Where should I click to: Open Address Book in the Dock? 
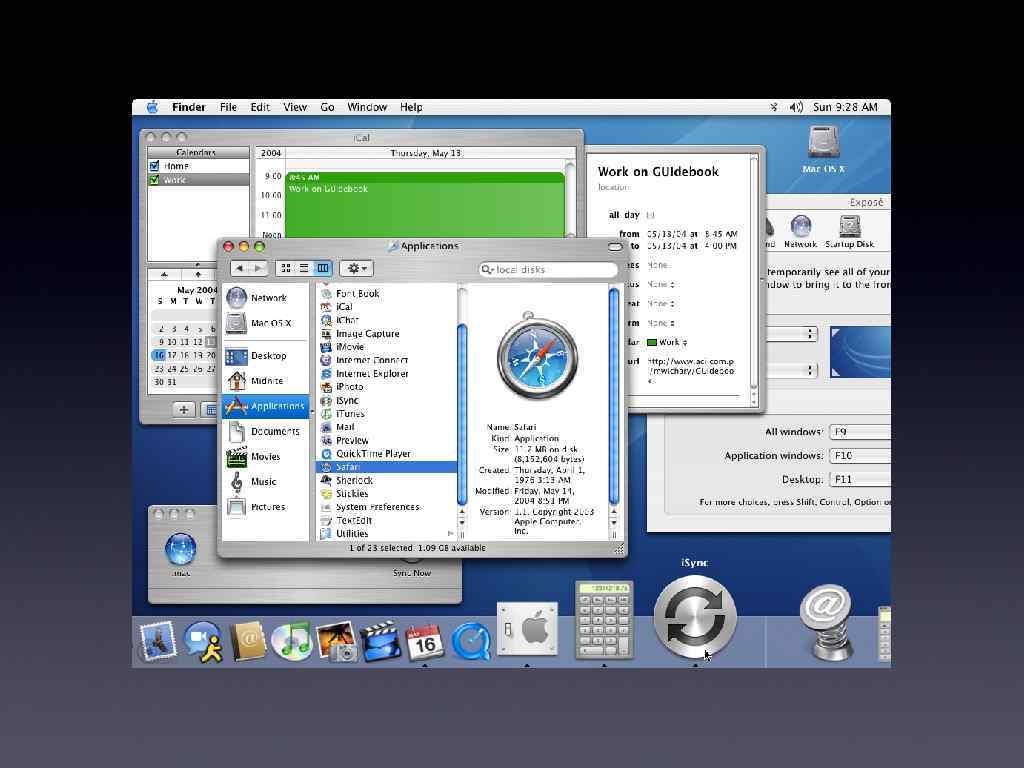pos(248,641)
